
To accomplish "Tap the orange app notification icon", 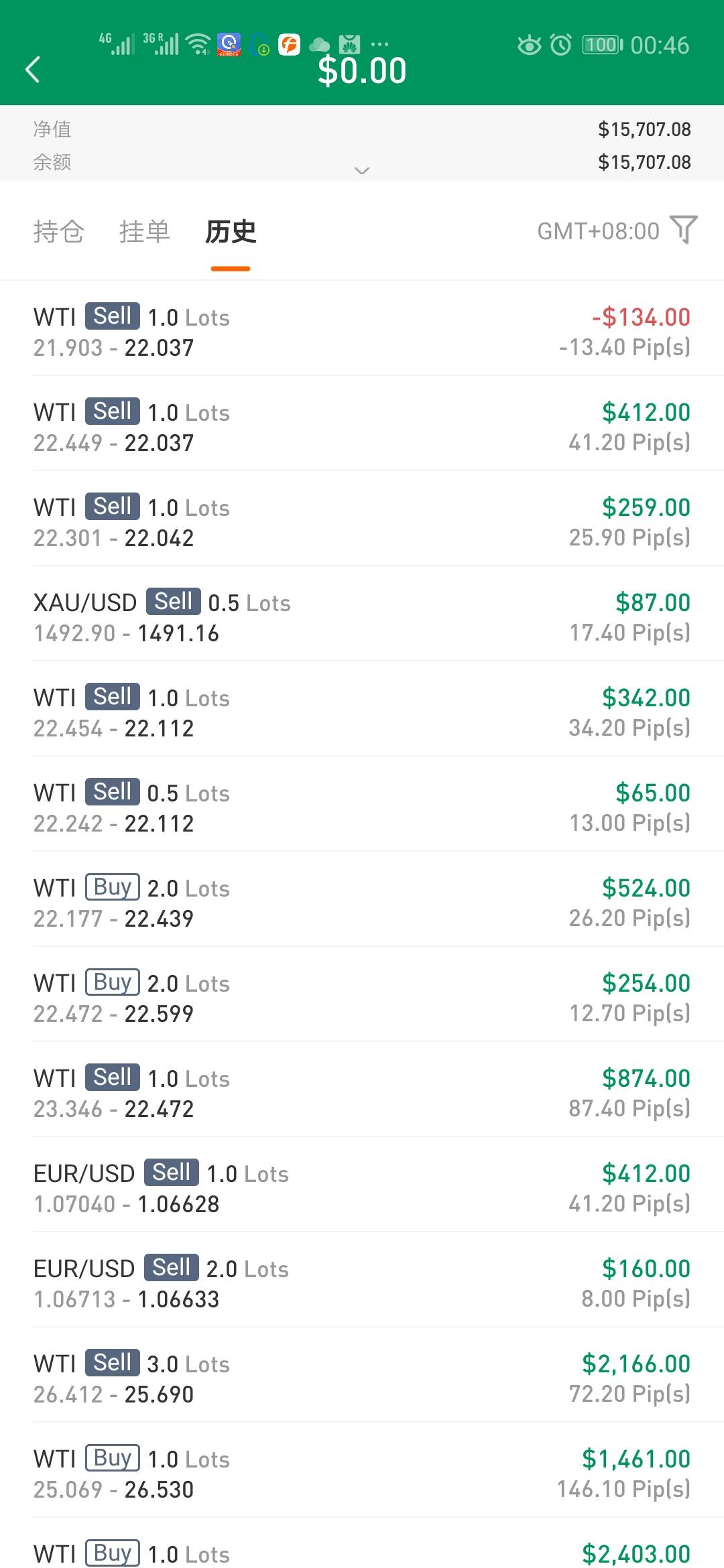I will coord(289,45).
